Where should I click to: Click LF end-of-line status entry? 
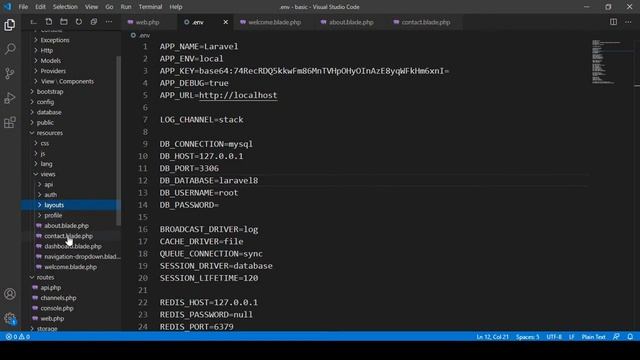[x=571, y=337]
